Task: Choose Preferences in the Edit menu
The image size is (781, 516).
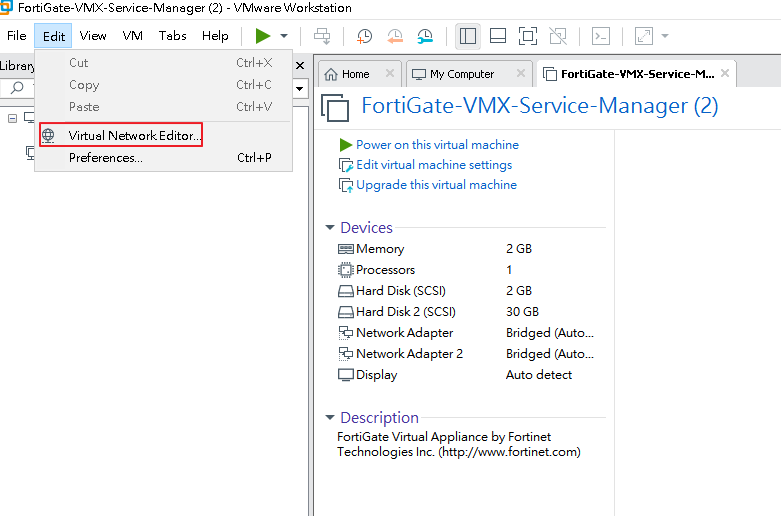Action: [x=163, y=158]
